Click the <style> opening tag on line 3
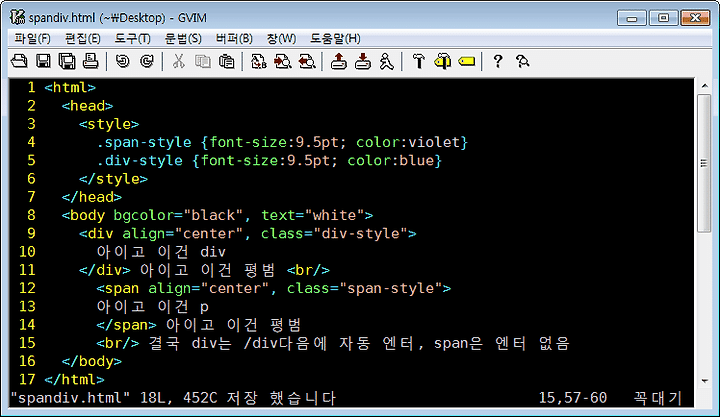This screenshot has width=720, height=417. pyautogui.click(x=109, y=124)
